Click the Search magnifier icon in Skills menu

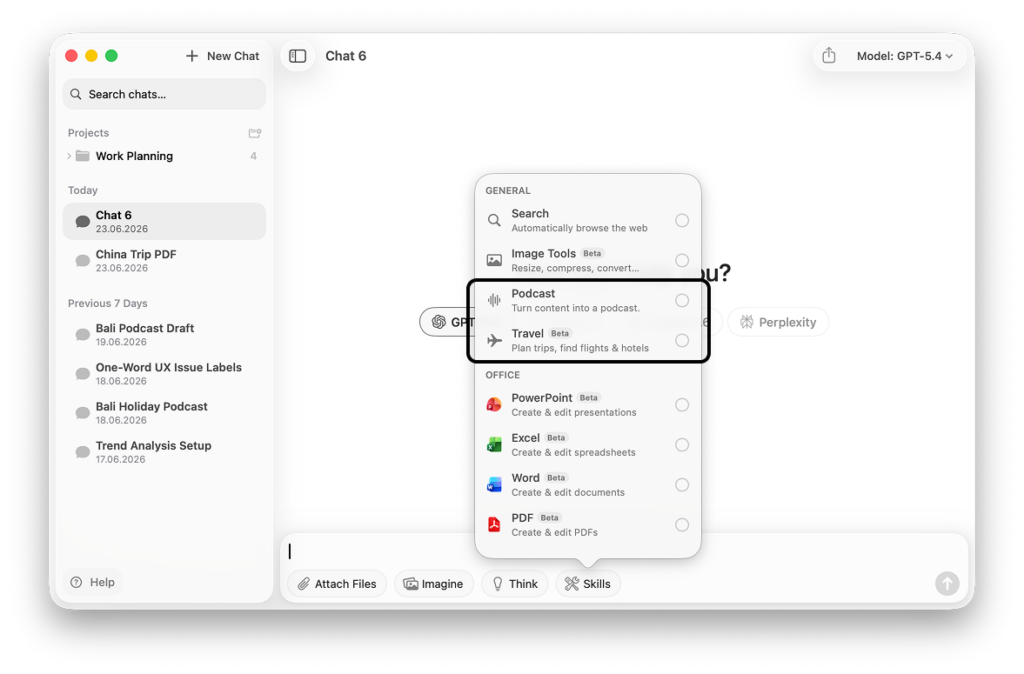494,221
